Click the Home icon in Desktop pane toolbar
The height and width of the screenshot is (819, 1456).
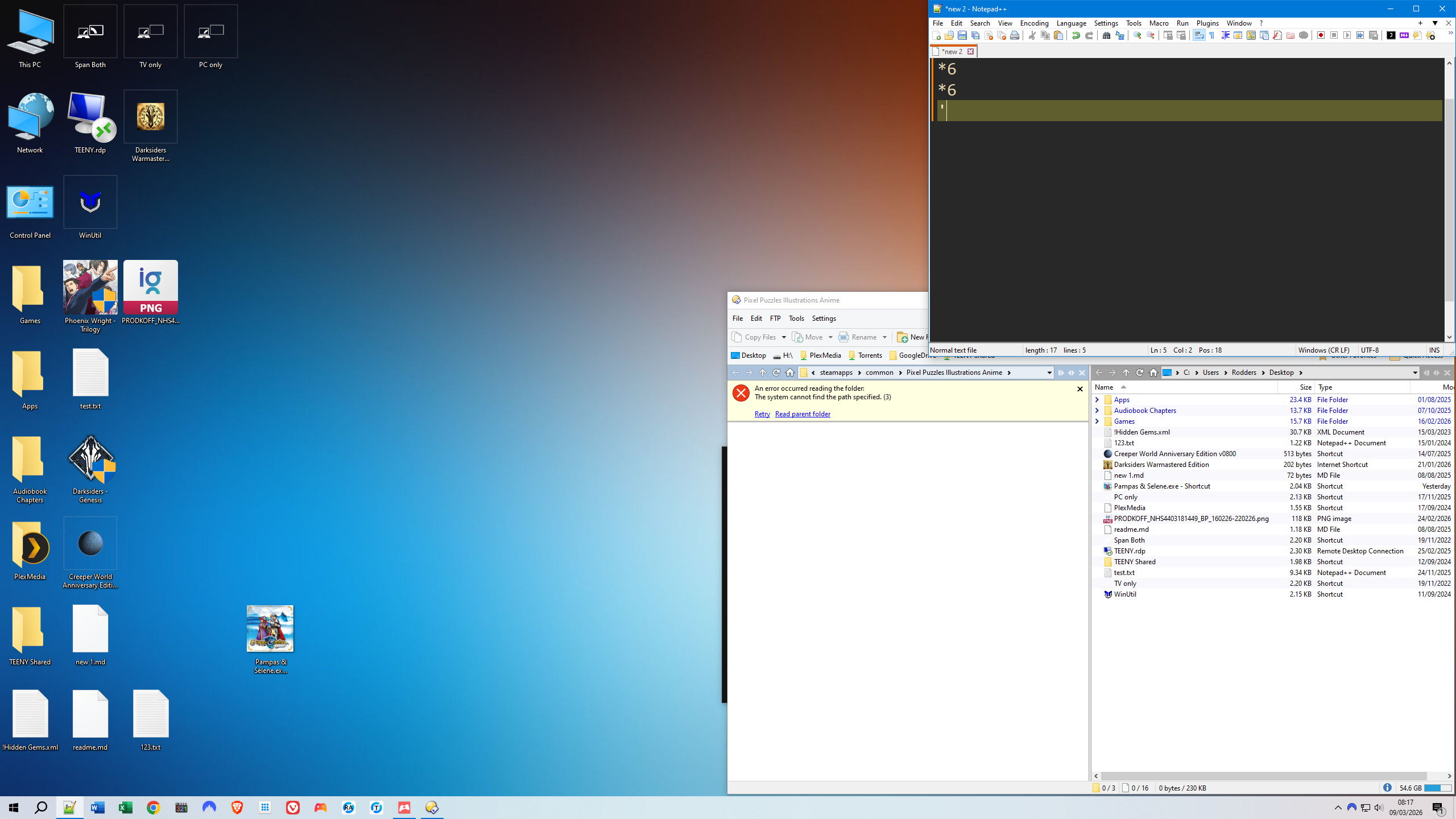1153,373
